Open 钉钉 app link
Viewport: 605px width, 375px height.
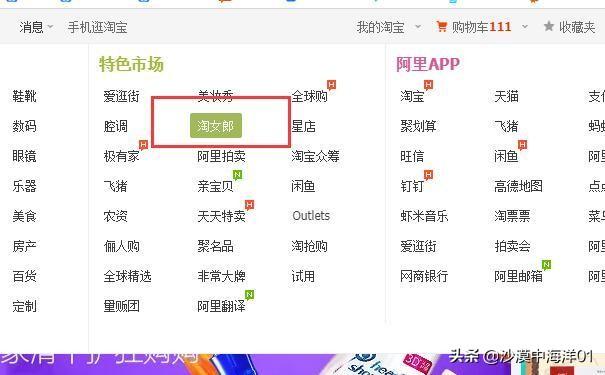[x=412, y=186]
